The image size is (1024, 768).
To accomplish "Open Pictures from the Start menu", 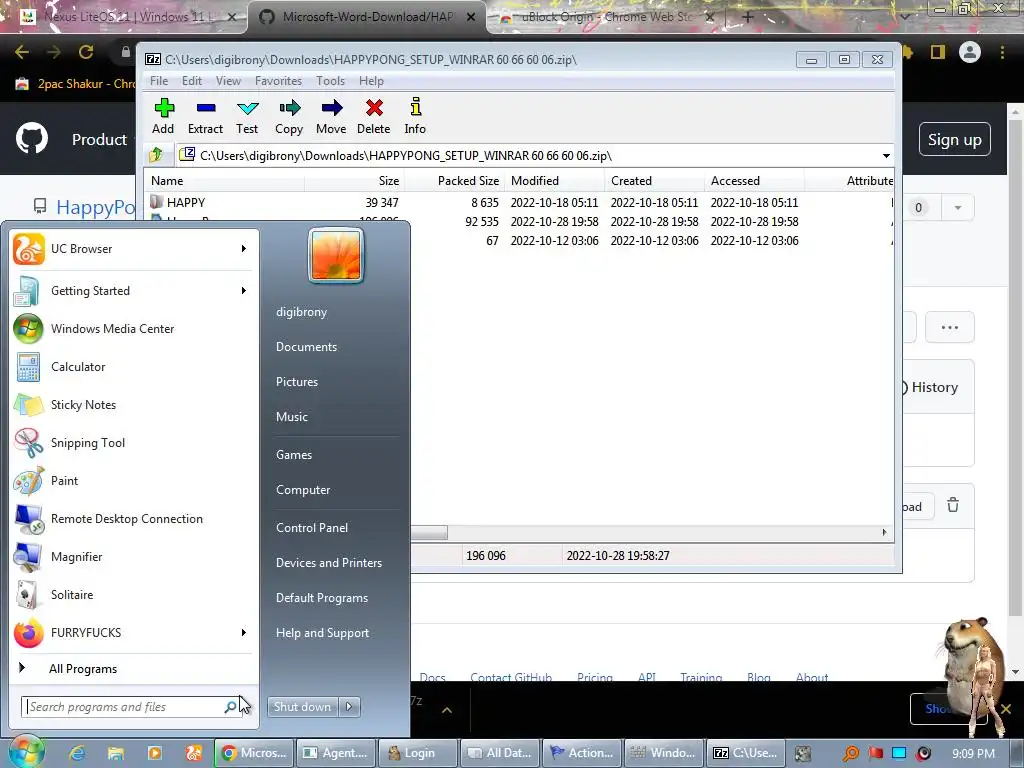I will [296, 382].
